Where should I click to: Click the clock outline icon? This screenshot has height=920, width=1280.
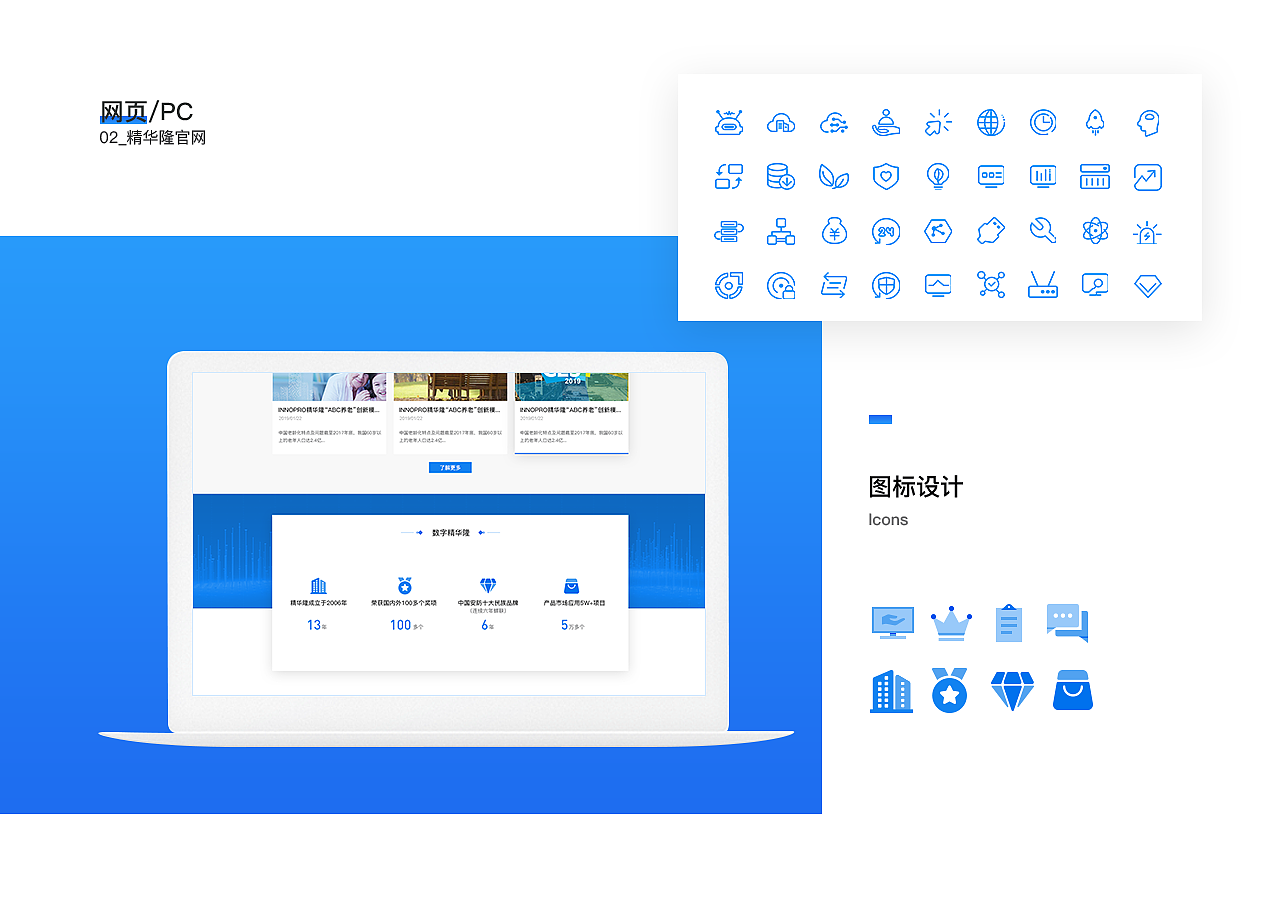click(x=1043, y=122)
